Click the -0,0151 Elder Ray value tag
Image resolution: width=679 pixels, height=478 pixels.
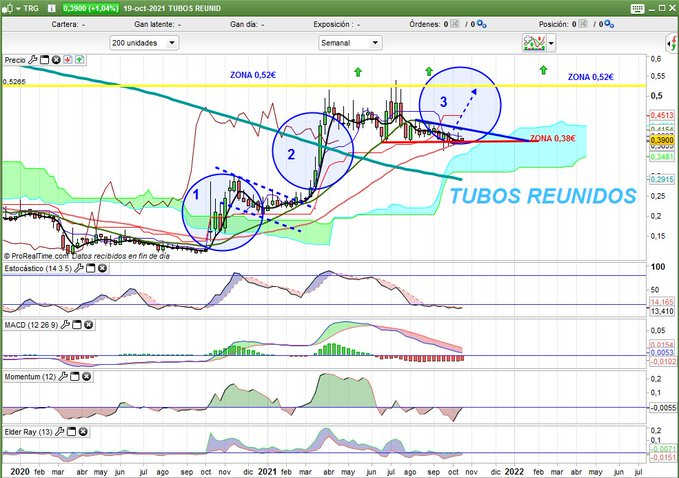coord(663,458)
